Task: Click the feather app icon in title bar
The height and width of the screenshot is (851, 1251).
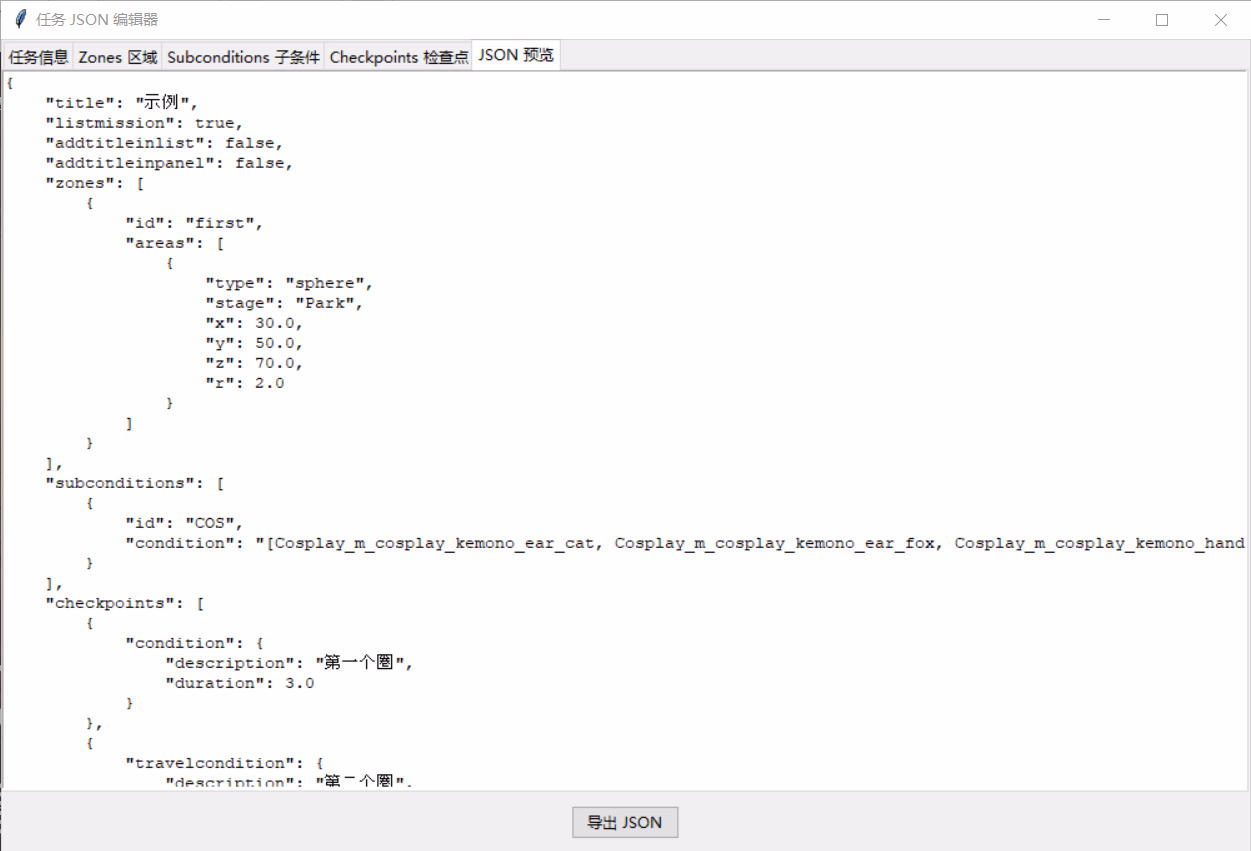Action: [20, 20]
